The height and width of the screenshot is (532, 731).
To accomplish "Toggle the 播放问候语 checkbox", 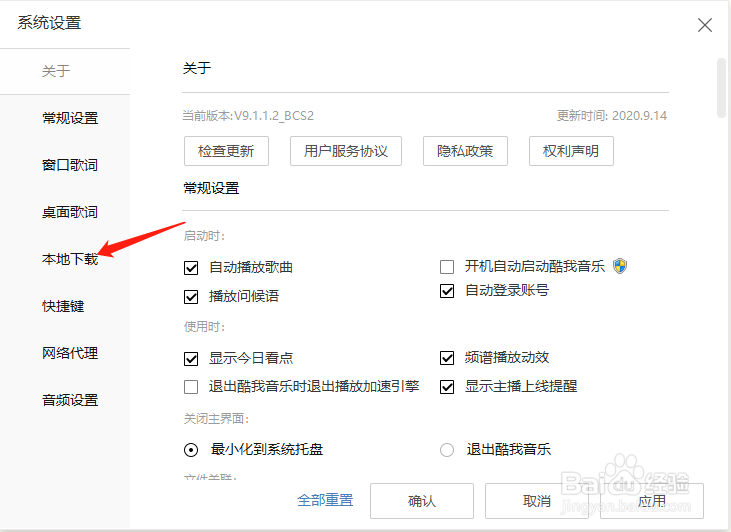I will 191,297.
